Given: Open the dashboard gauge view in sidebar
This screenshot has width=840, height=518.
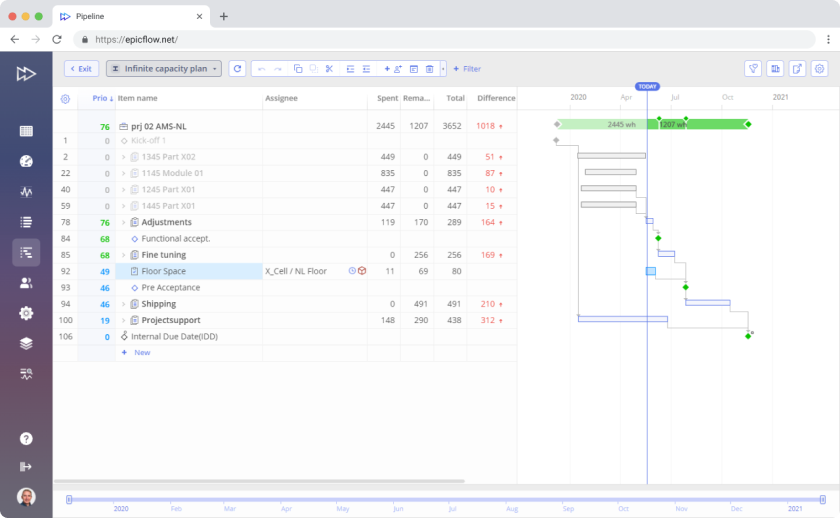Looking at the screenshot, I should point(26,161).
